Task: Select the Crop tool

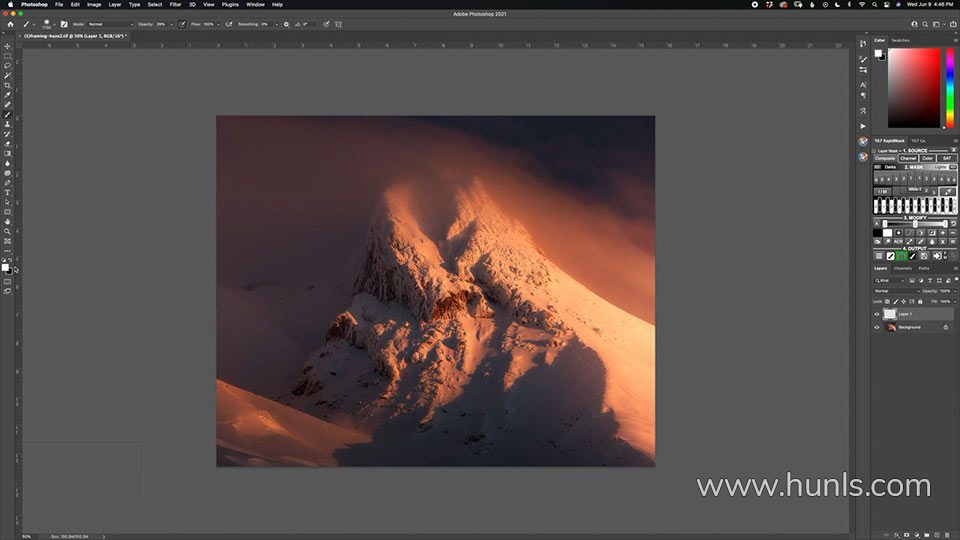Action: pyautogui.click(x=7, y=85)
